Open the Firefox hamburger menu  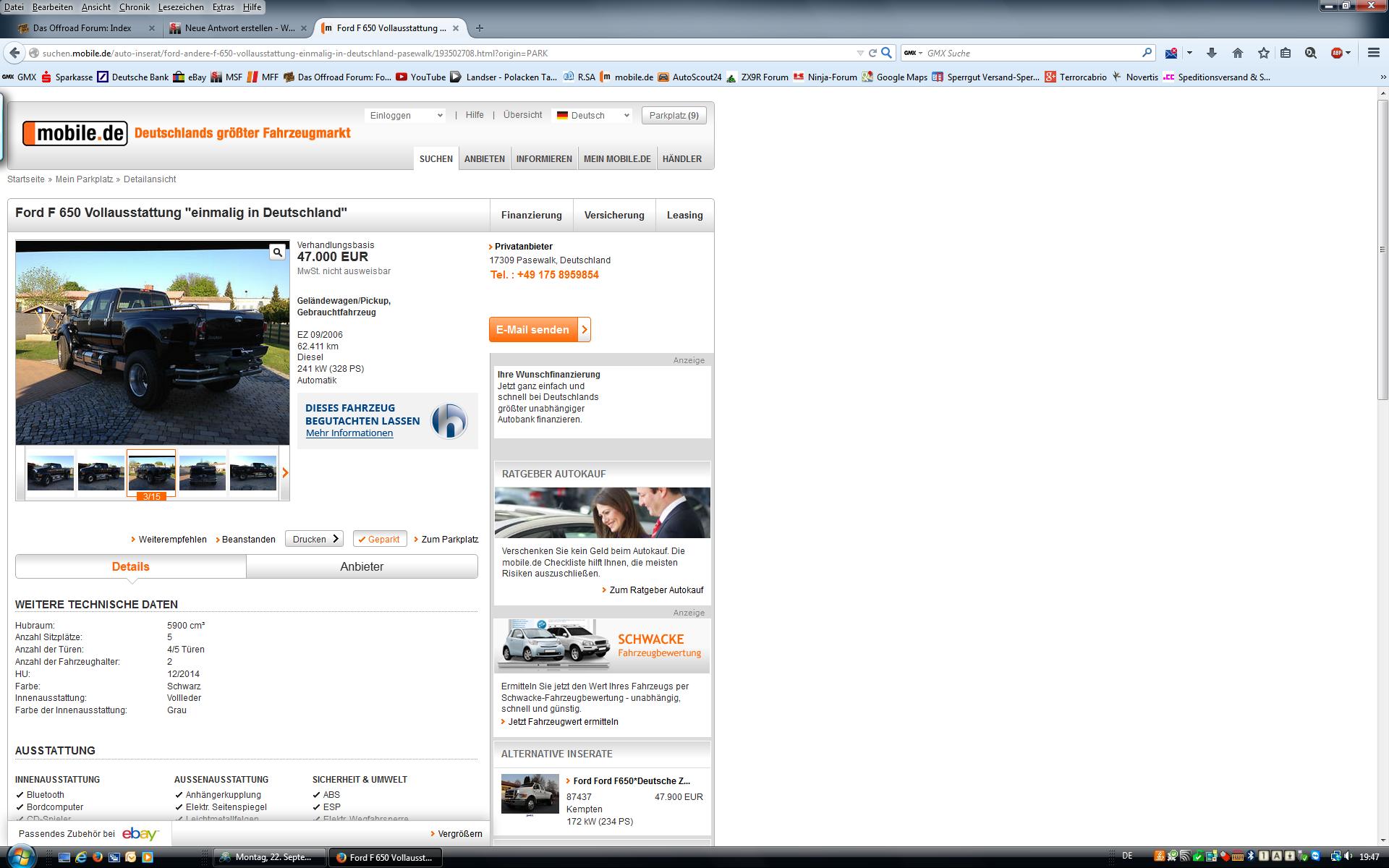point(1373,53)
